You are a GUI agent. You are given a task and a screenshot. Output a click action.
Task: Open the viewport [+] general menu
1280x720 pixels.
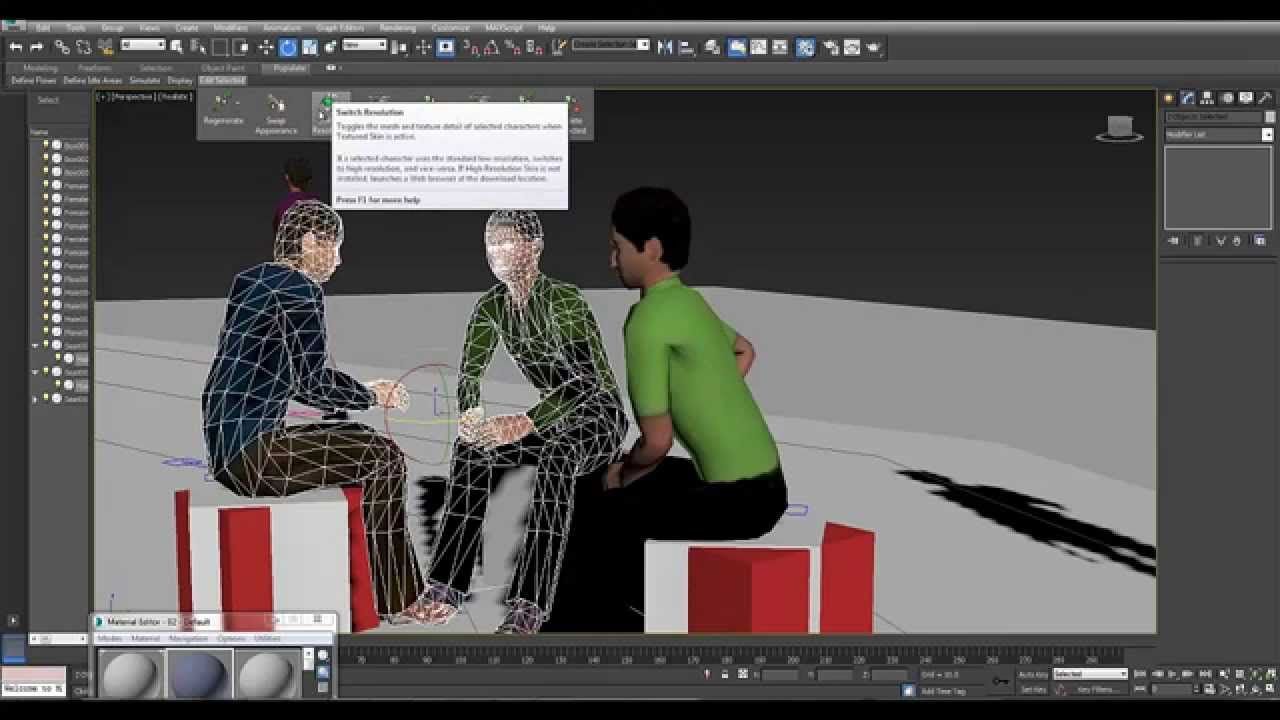click(x=102, y=97)
